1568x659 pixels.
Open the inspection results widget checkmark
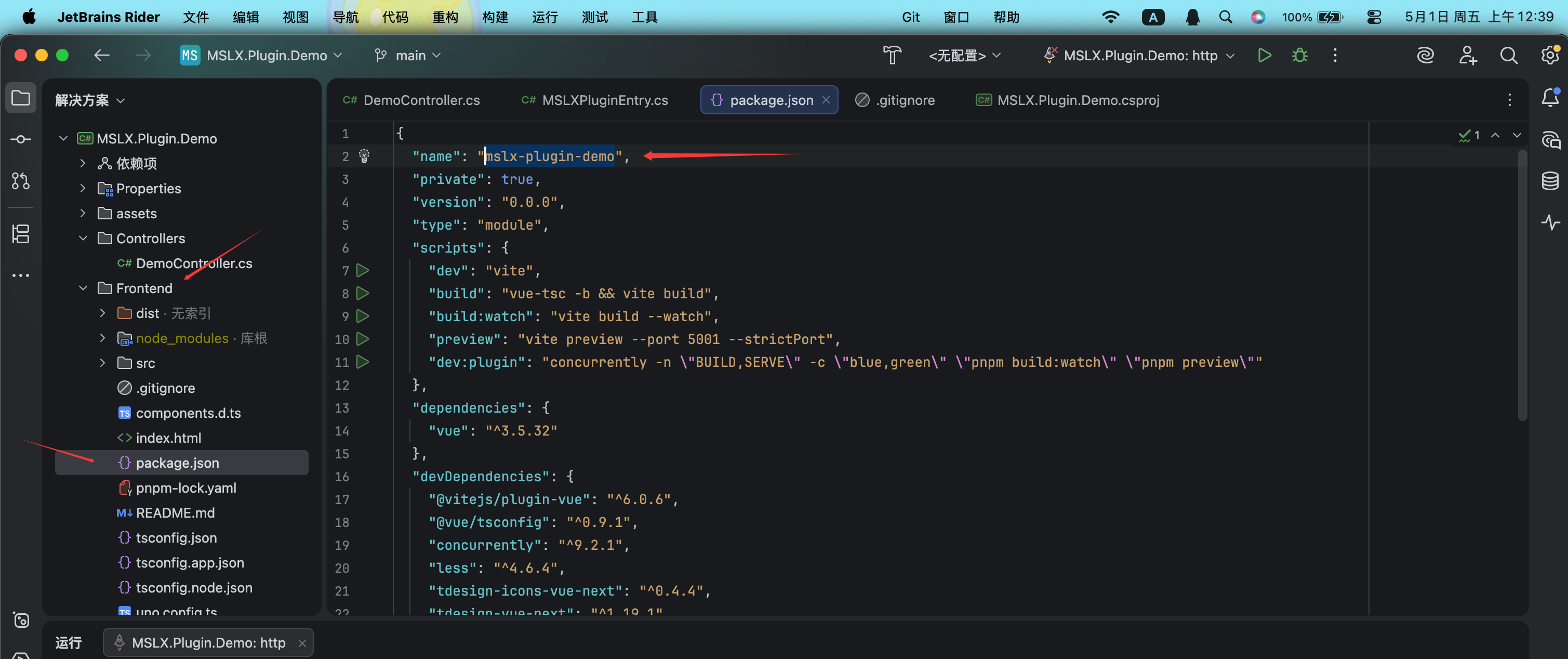tap(1469, 135)
